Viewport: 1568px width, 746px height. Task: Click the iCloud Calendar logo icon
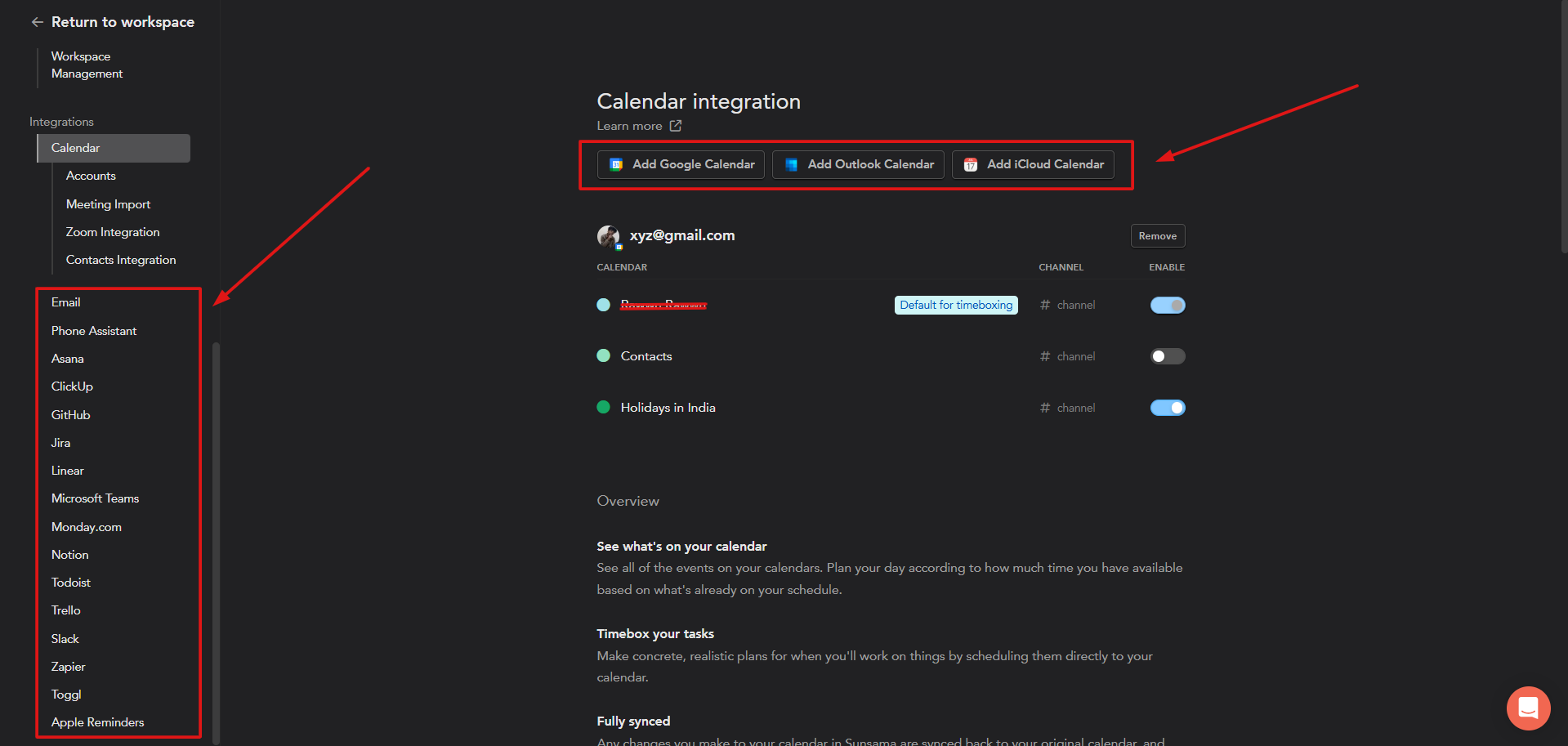point(970,164)
